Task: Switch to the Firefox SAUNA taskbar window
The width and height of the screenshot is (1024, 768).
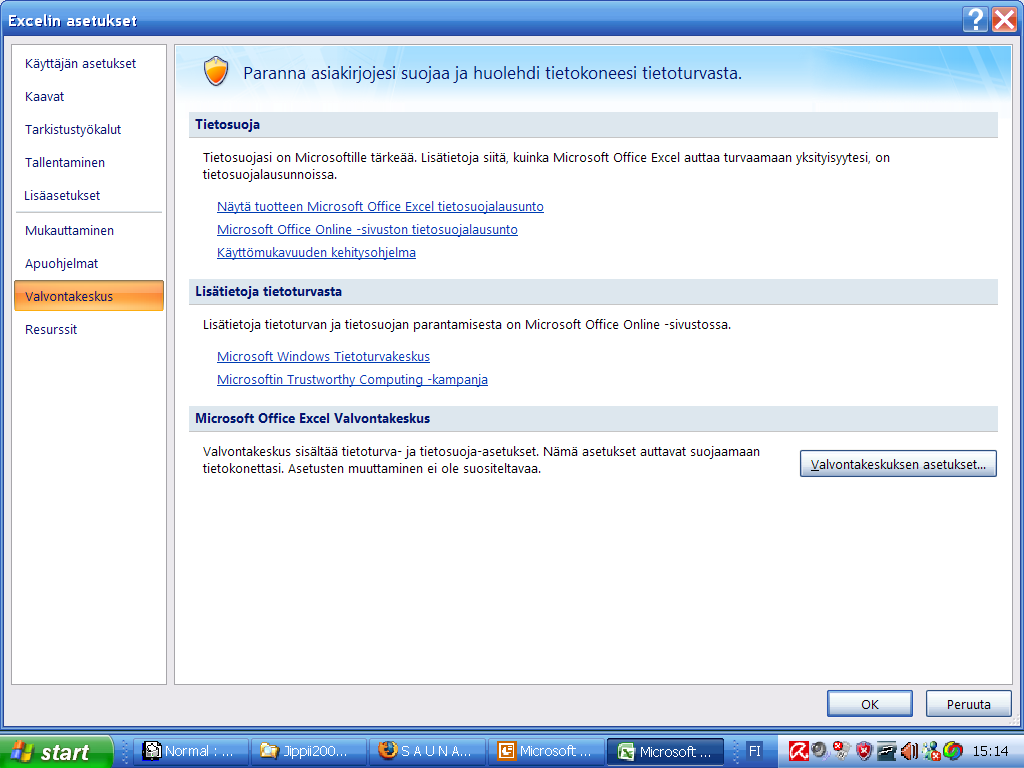Action: (x=428, y=751)
